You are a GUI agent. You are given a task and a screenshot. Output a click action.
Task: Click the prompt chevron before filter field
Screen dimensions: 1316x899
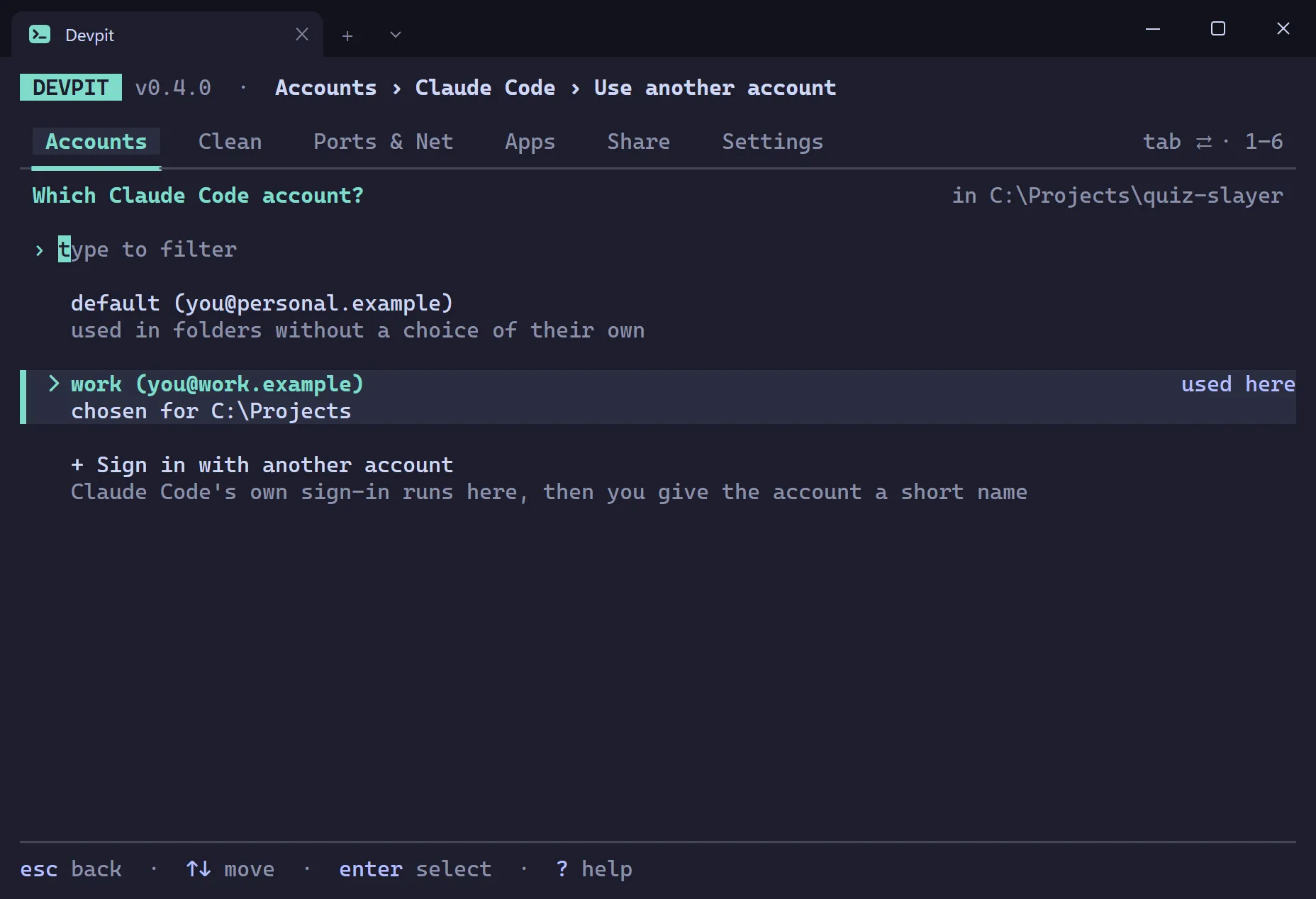[x=39, y=250]
